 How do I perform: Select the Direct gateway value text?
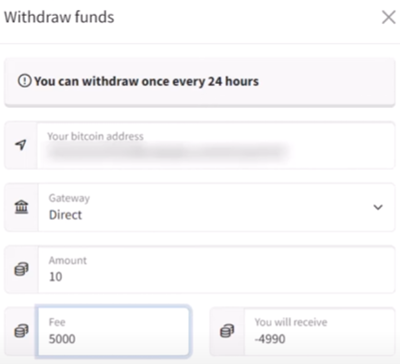tap(65, 215)
